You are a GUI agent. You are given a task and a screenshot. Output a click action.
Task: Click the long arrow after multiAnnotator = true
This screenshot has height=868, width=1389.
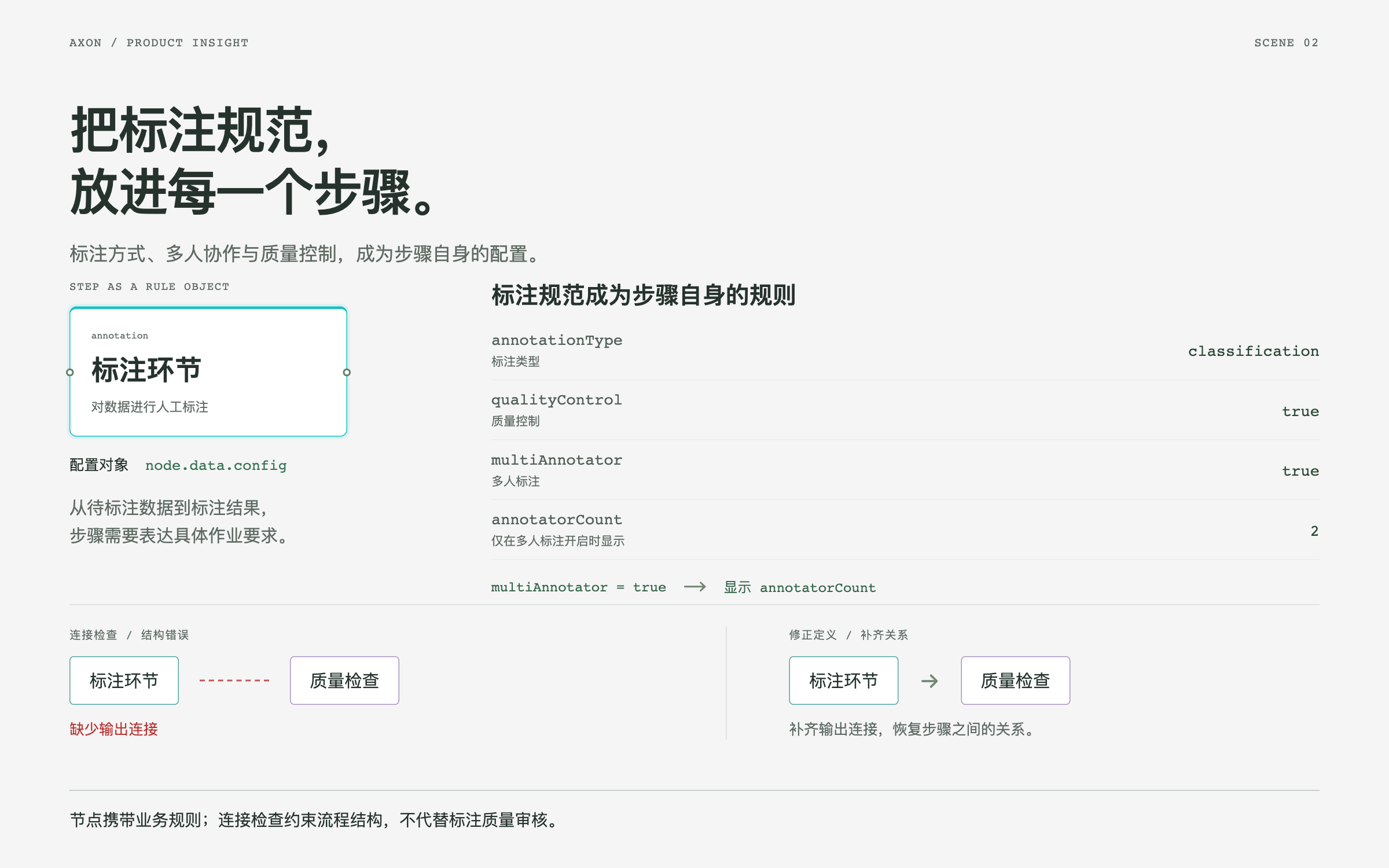[x=694, y=587]
